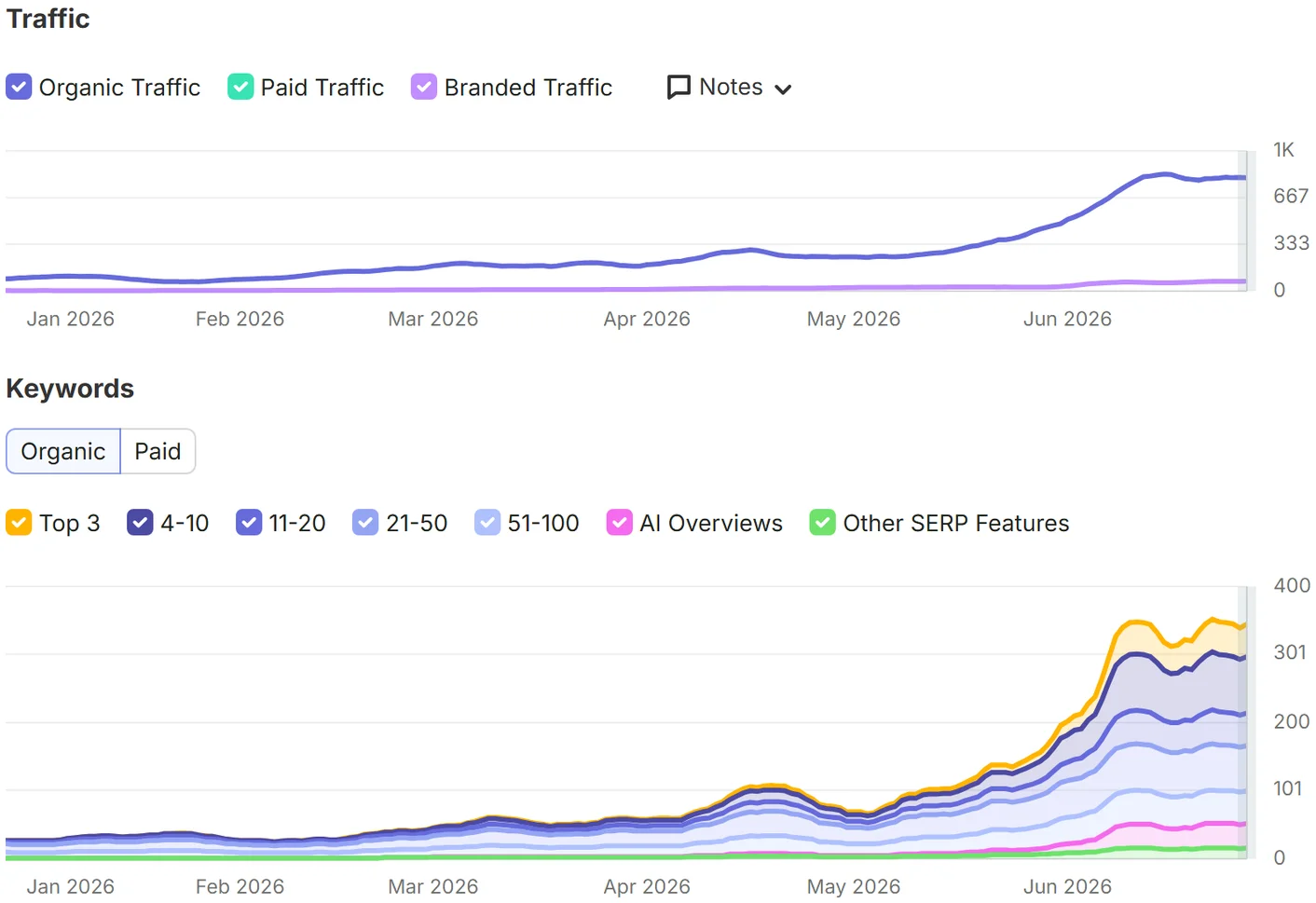This screenshot has height=903, width=1316.
Task: Uncheck the Organic Traffic checkbox
Action: click(19, 87)
